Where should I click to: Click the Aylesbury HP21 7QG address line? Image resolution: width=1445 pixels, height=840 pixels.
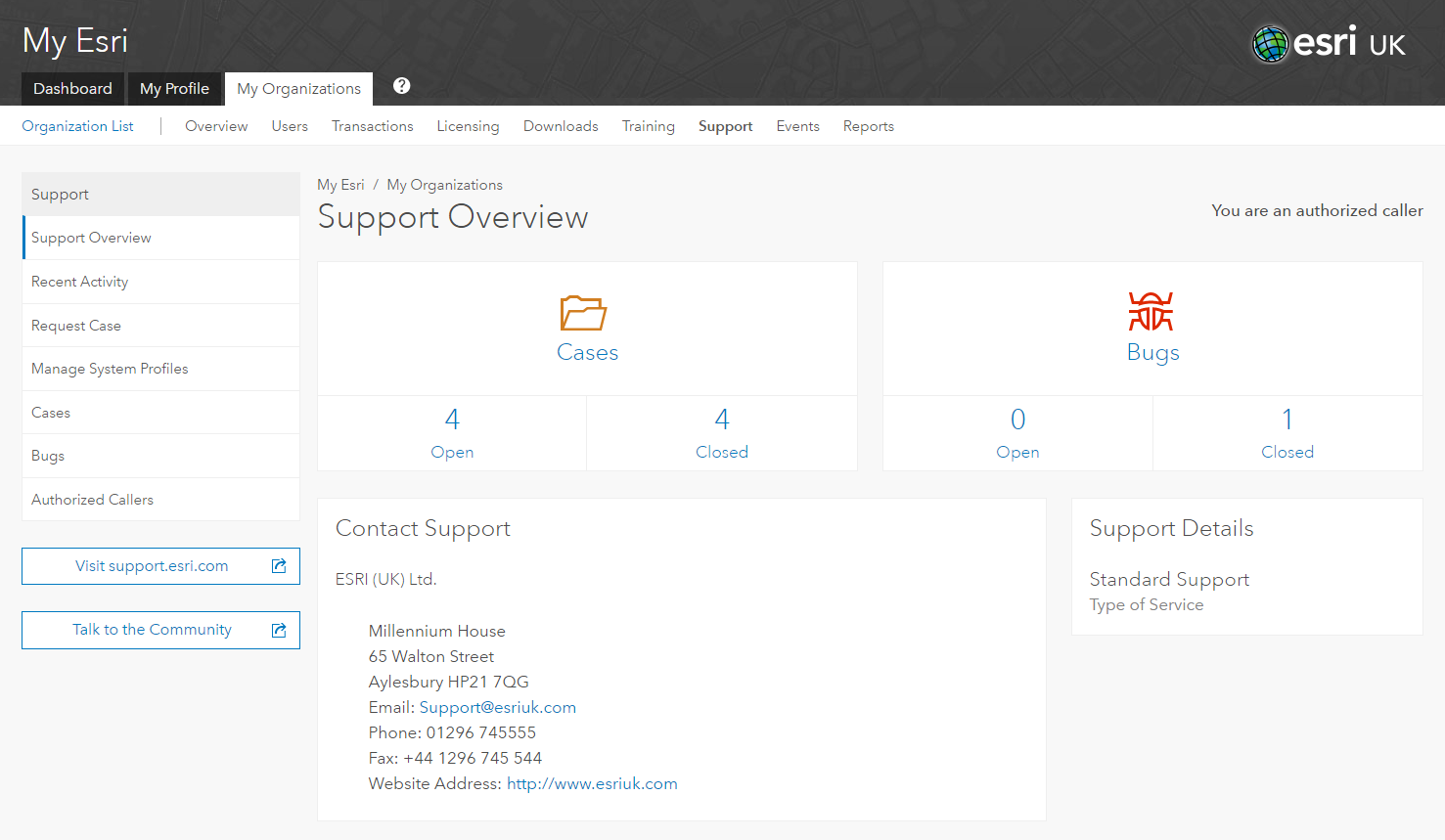[448, 682]
